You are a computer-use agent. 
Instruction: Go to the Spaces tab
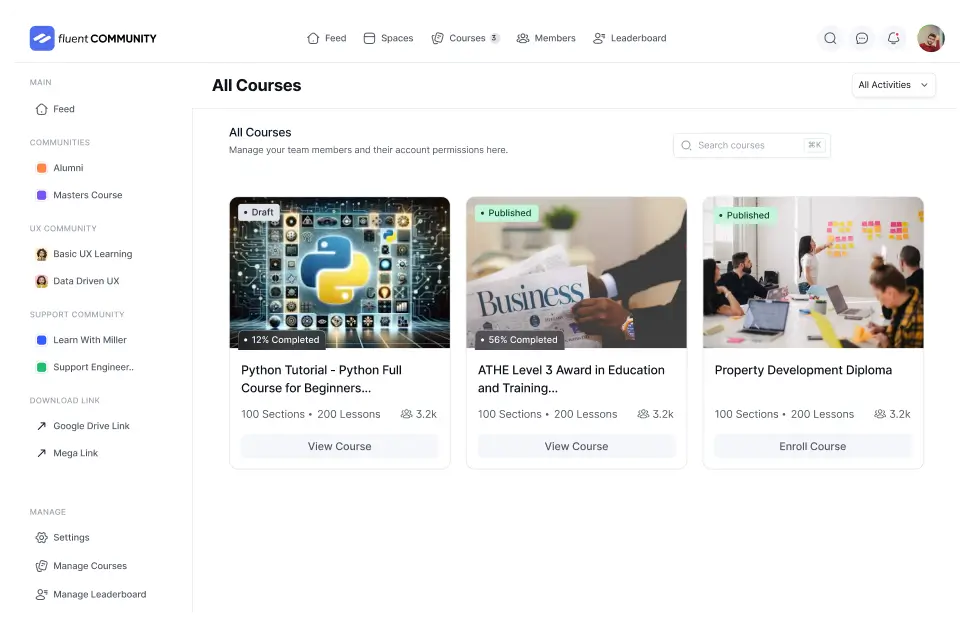(388, 39)
